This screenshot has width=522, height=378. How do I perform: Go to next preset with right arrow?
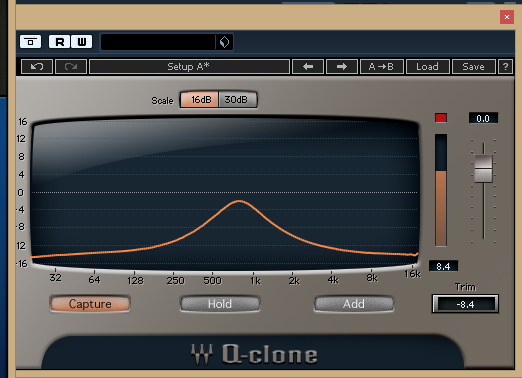342,67
